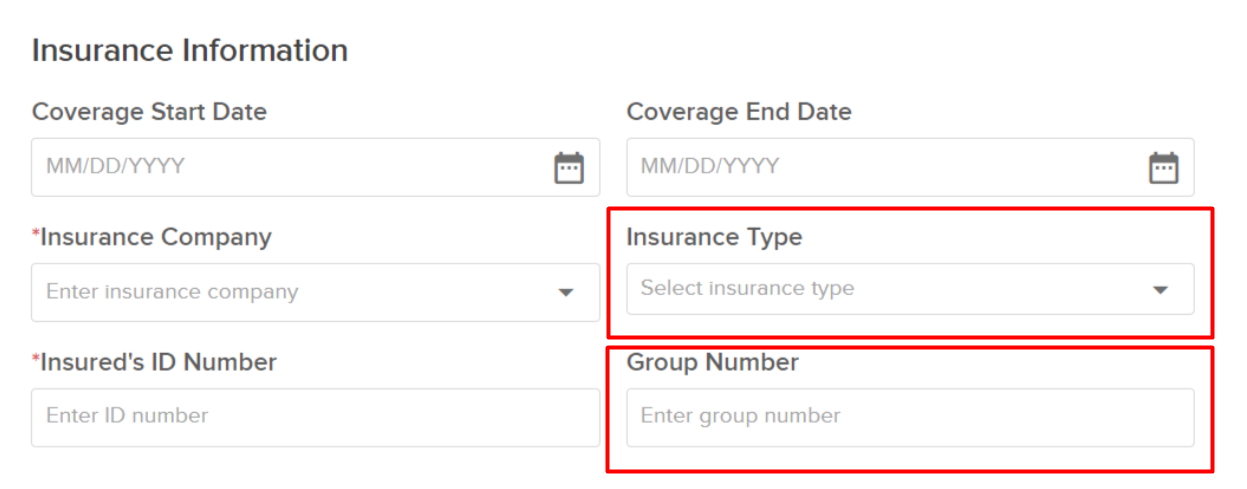Click the Coverage End Date label
Screen dimensions: 1247x489
point(739,112)
